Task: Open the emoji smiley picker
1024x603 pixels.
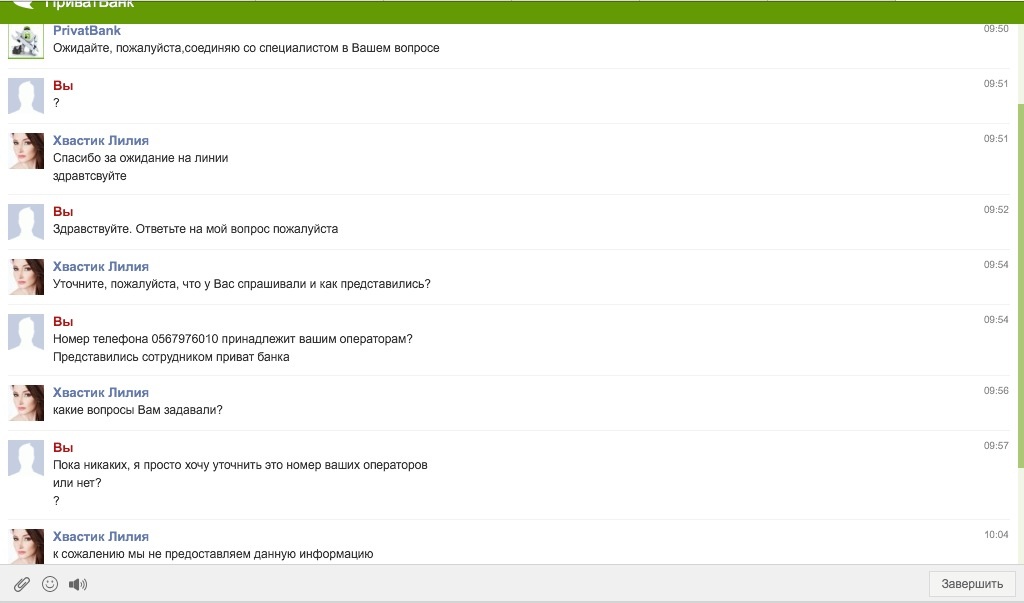Action: (50, 584)
